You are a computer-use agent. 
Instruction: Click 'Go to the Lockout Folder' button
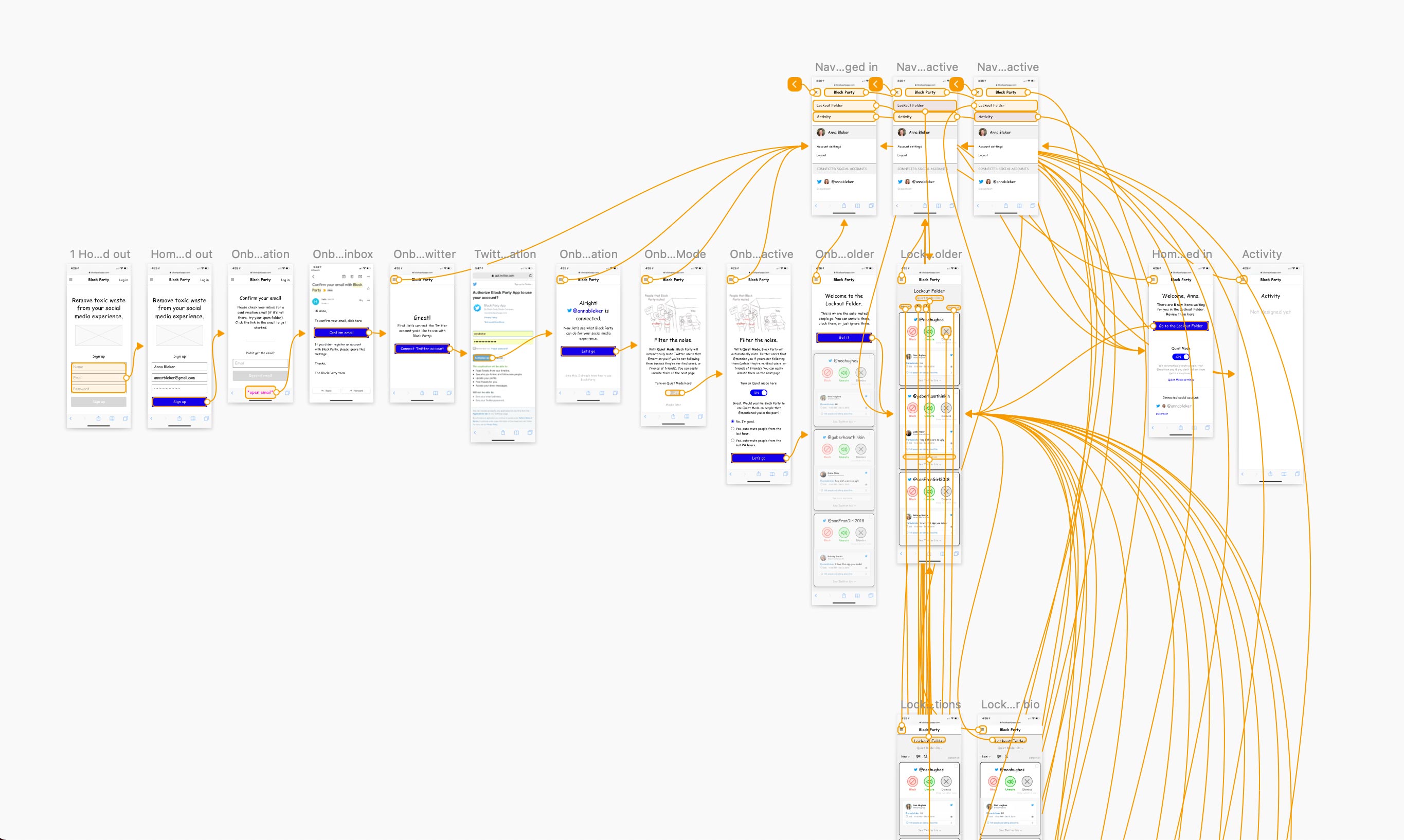(1180, 326)
